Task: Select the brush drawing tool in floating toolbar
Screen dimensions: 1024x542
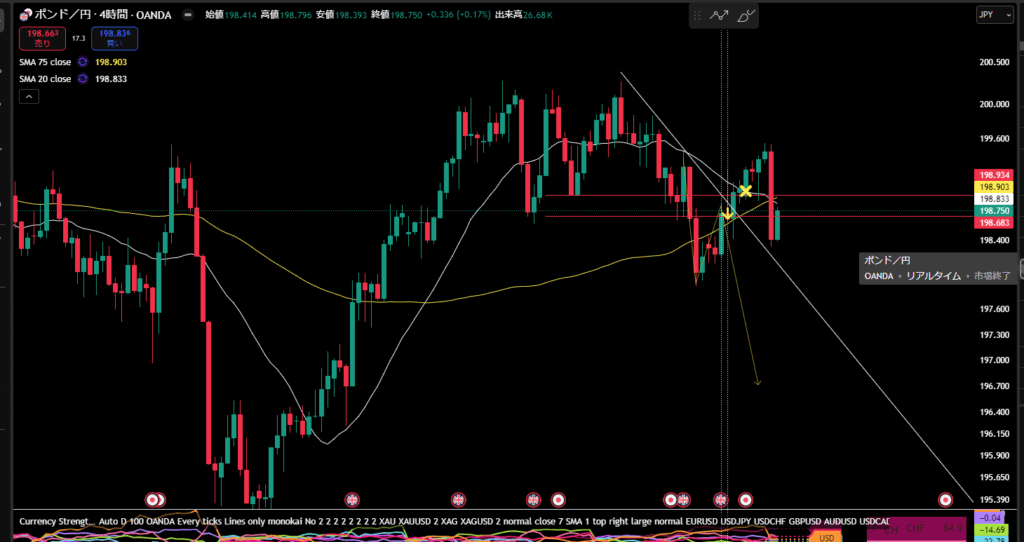Action: pos(747,15)
